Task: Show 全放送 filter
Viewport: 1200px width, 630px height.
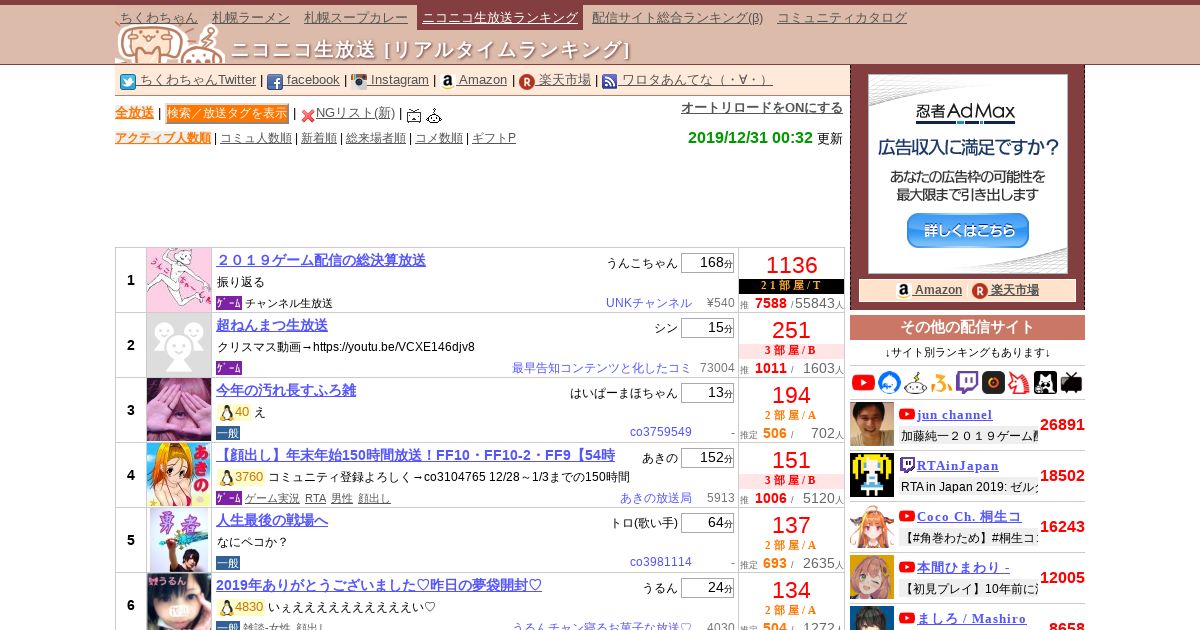Action: (134, 113)
